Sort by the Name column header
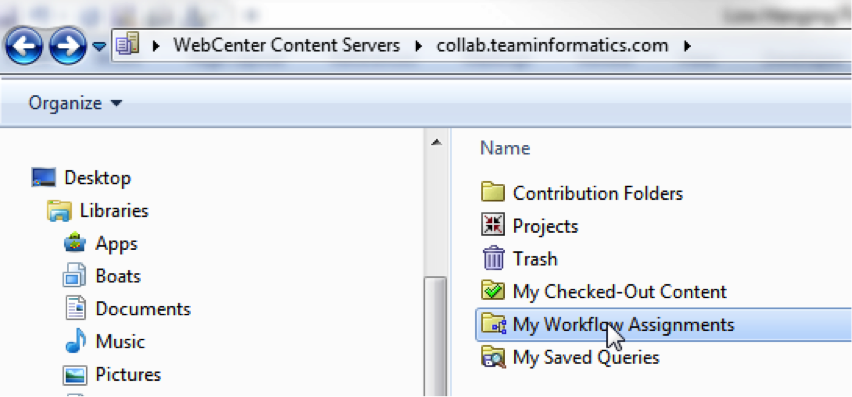 pos(505,148)
